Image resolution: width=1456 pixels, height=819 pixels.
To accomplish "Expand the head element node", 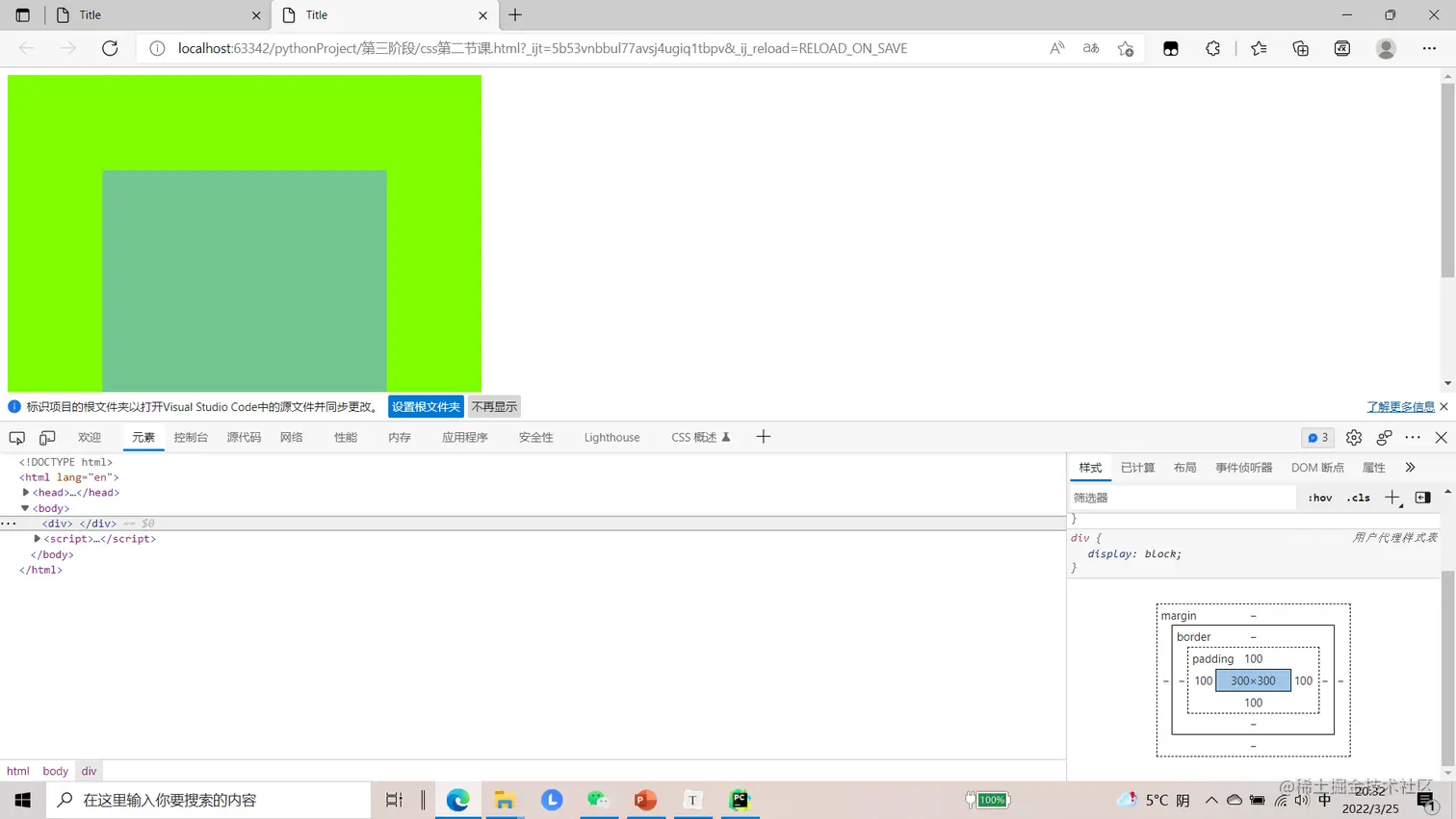I will click(26, 492).
